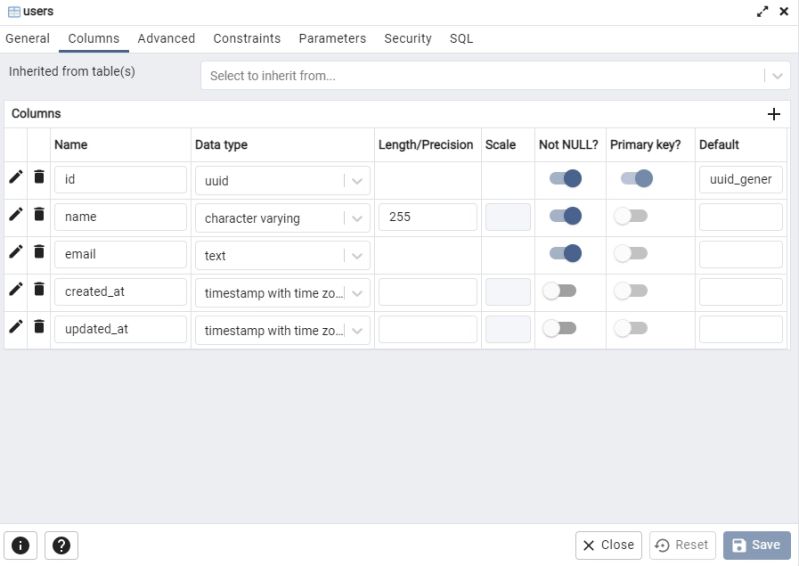799x566 pixels.
Task: Click the 255 length field
Action: [x=428, y=217]
